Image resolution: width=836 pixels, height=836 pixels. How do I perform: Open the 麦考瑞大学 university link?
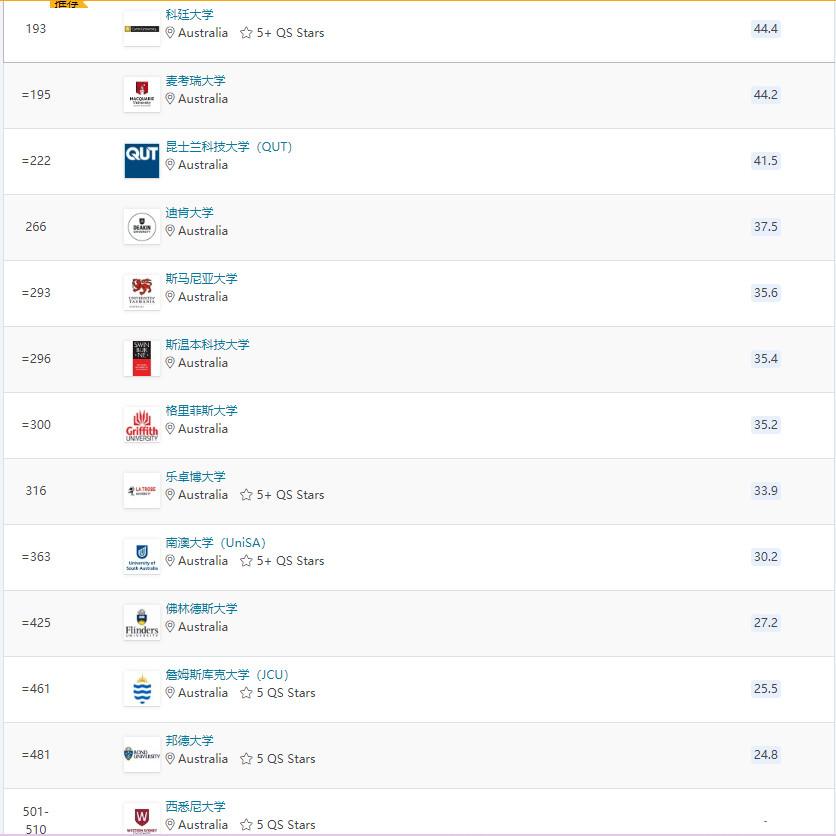coord(195,81)
